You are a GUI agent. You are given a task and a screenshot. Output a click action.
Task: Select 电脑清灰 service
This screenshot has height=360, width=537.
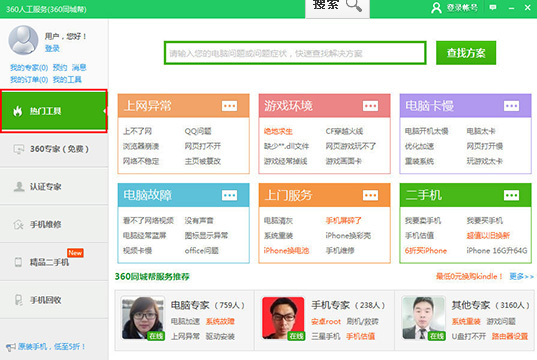278,221
